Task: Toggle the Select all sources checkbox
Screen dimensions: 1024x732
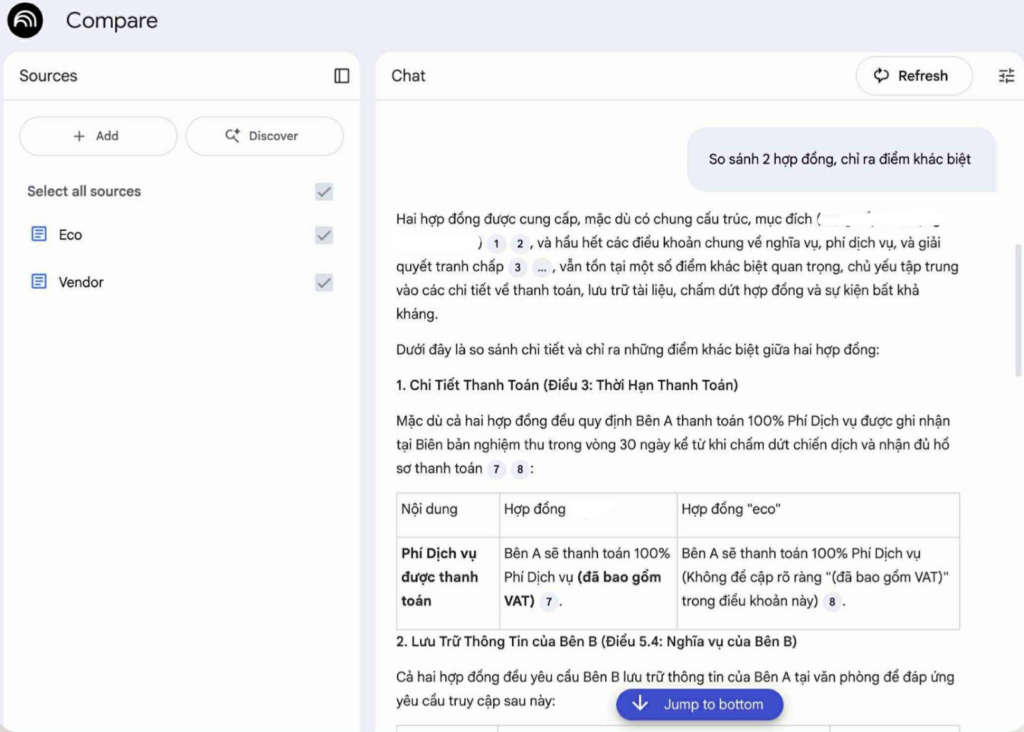Action: [x=324, y=192]
